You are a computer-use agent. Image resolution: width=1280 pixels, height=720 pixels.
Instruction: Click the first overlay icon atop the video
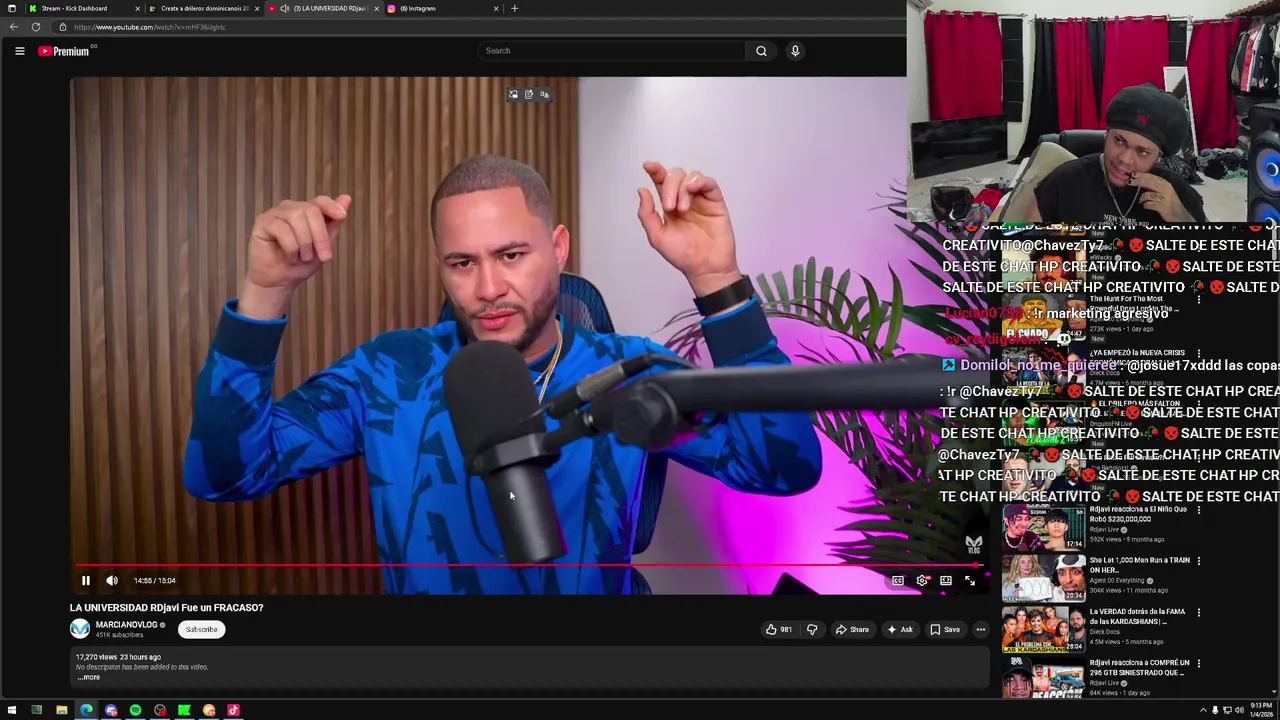[x=514, y=95]
